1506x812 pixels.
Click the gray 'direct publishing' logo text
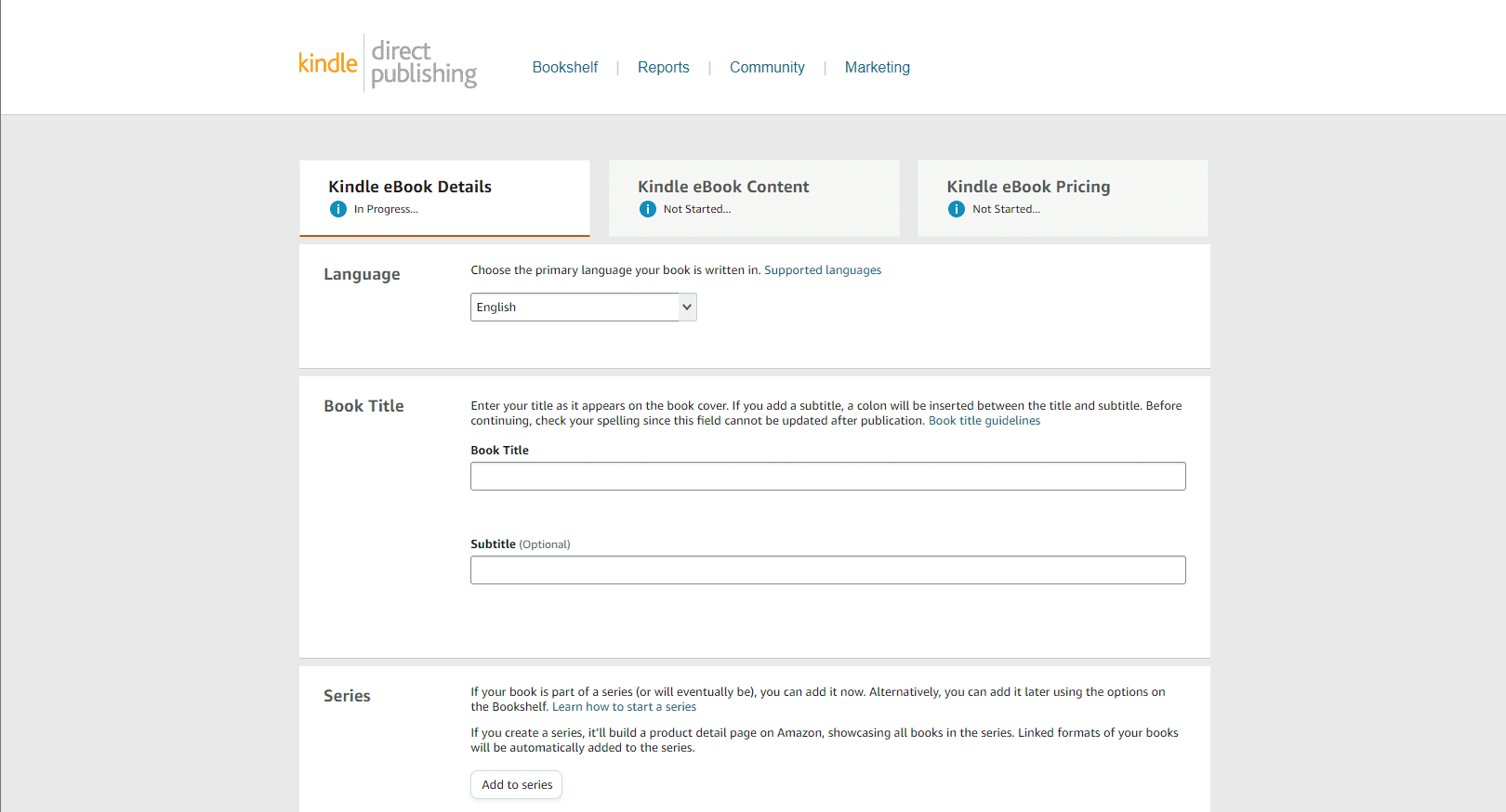(x=423, y=63)
